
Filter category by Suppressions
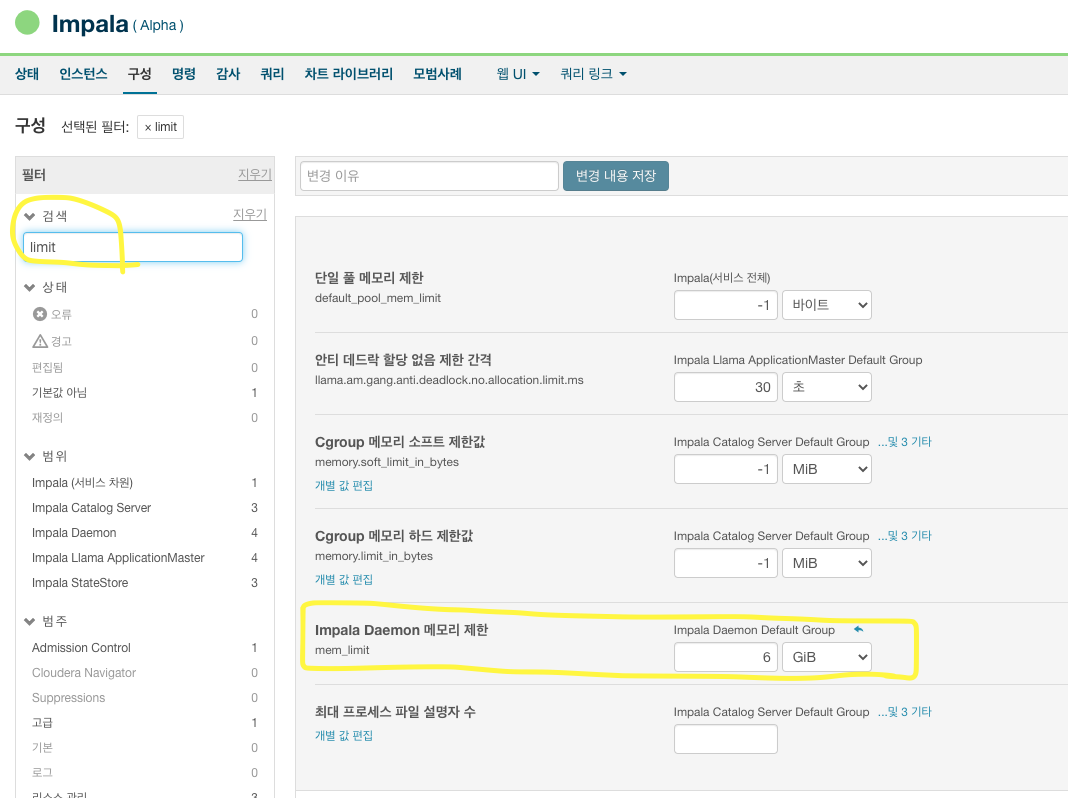tap(68, 698)
